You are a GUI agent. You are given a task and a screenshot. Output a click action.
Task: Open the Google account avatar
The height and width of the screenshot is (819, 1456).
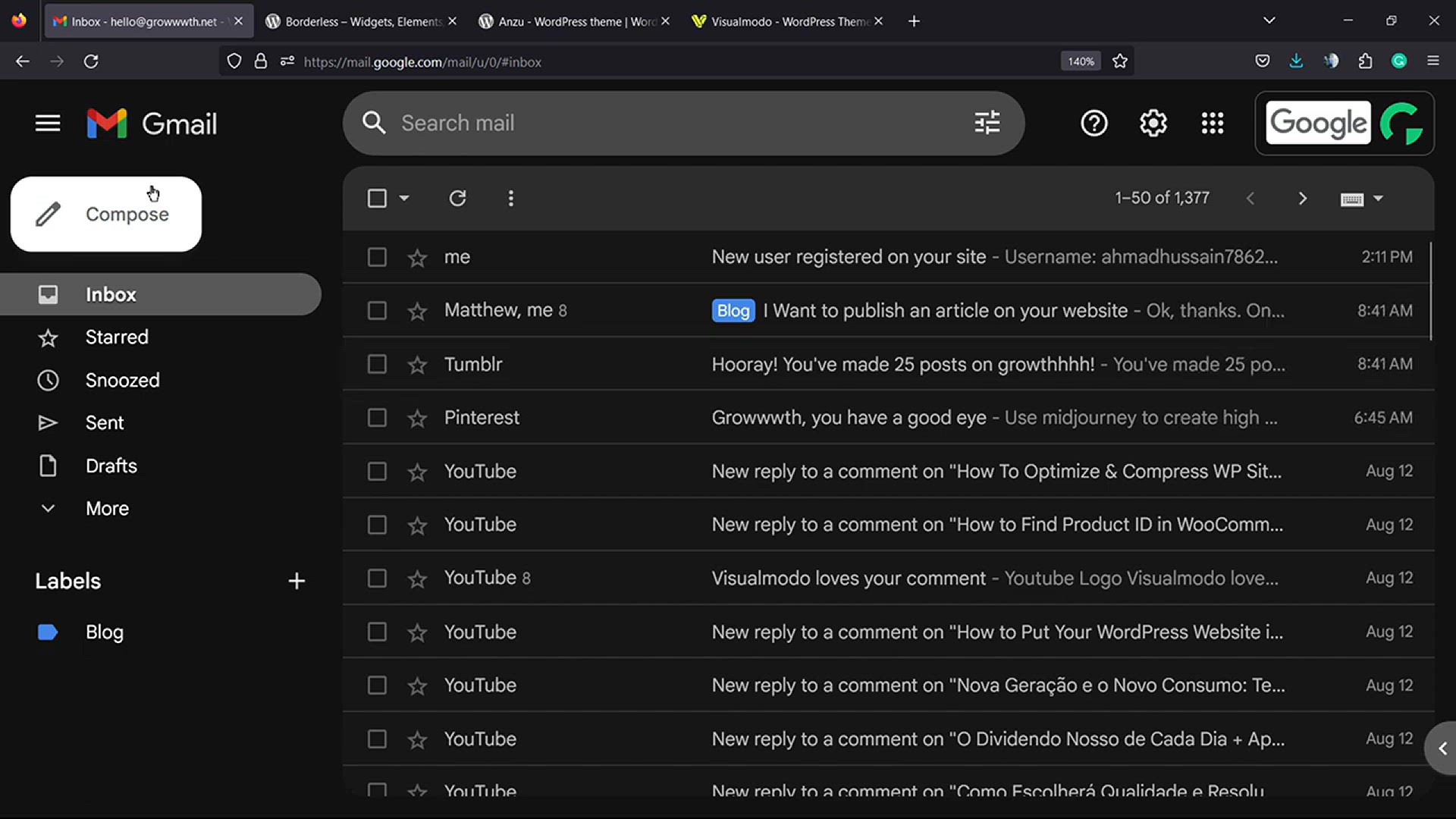pyautogui.click(x=1401, y=123)
